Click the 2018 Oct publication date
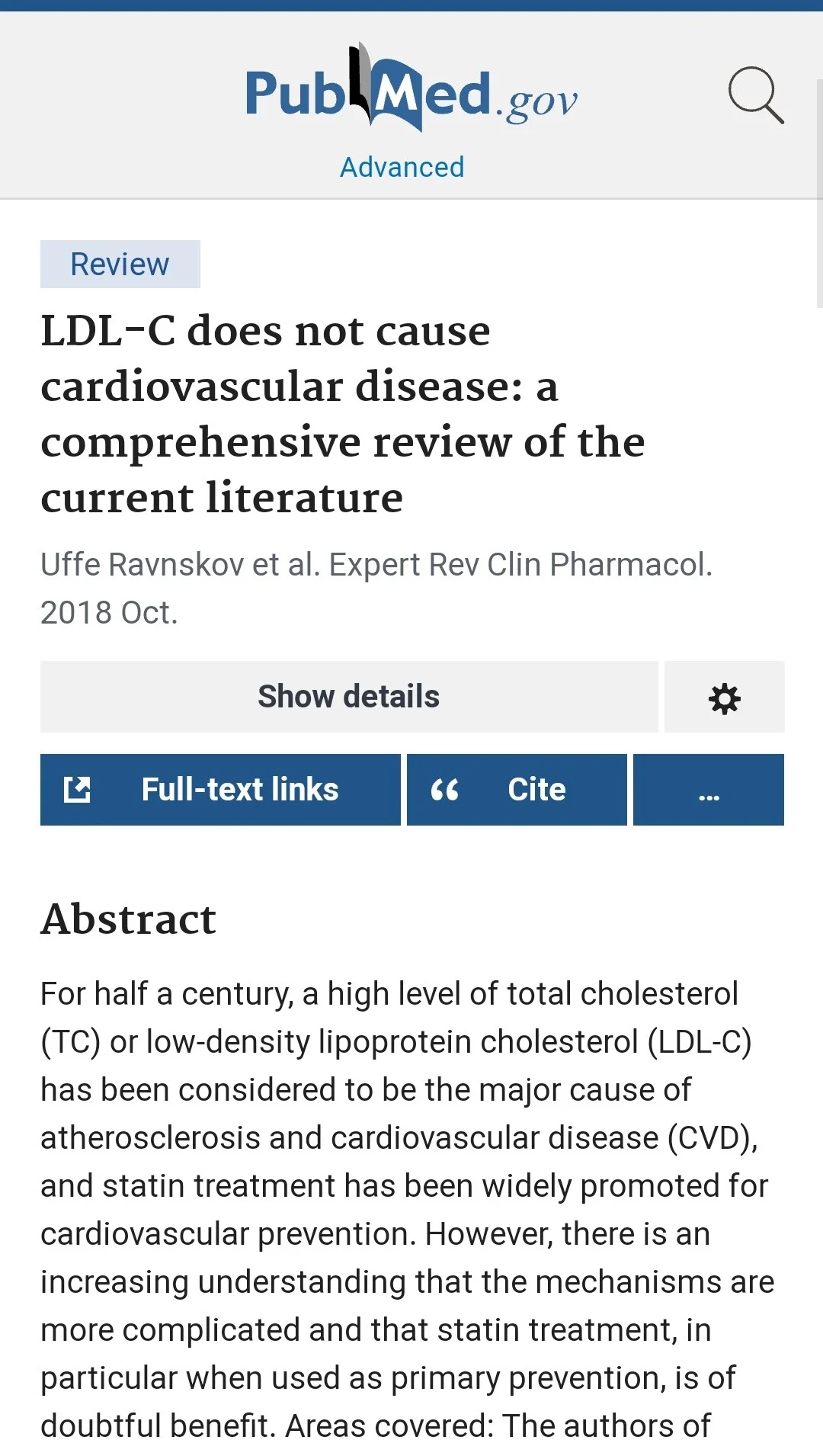The image size is (823, 1456). pyautogui.click(x=109, y=613)
